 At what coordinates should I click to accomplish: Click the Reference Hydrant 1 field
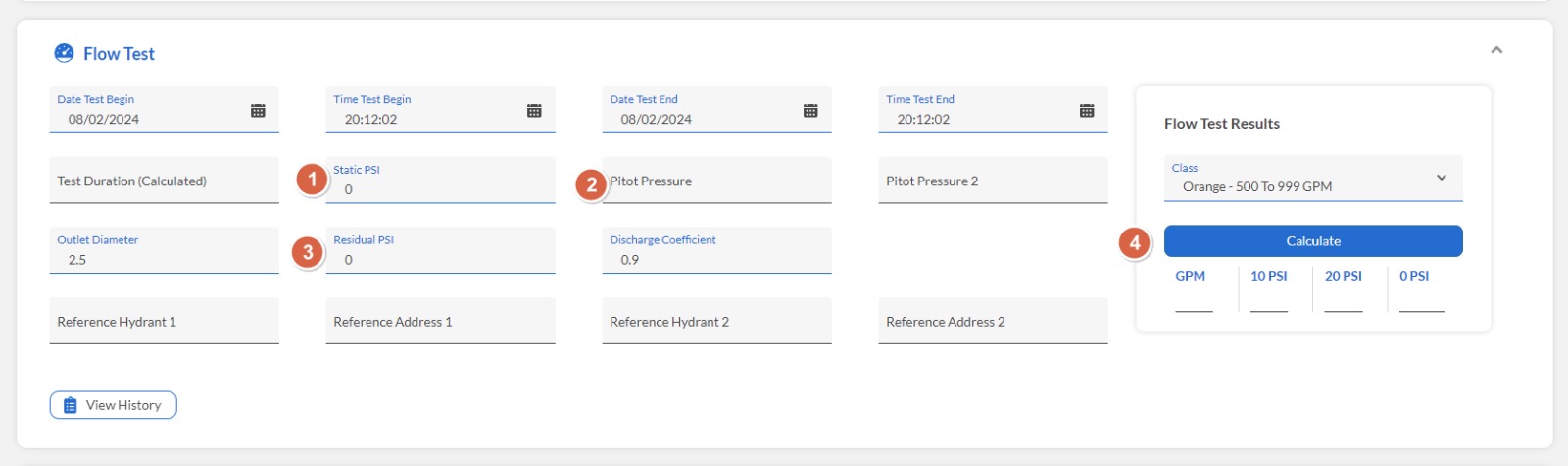pos(164,322)
